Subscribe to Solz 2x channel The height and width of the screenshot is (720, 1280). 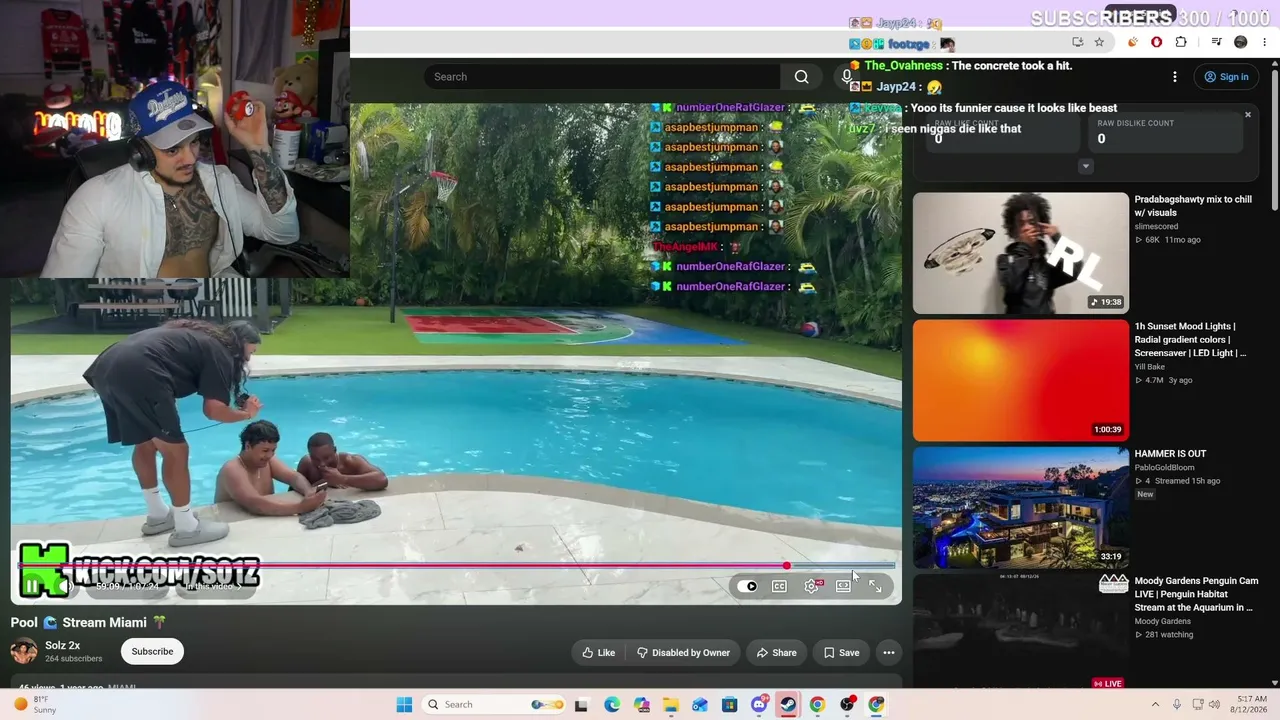coord(152,652)
